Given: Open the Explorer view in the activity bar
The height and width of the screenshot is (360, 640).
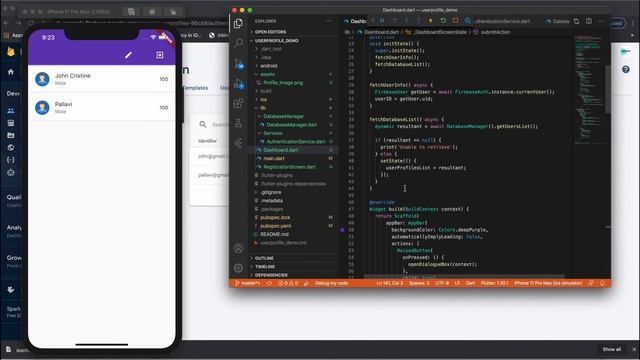Looking at the screenshot, I should pos(238,23).
